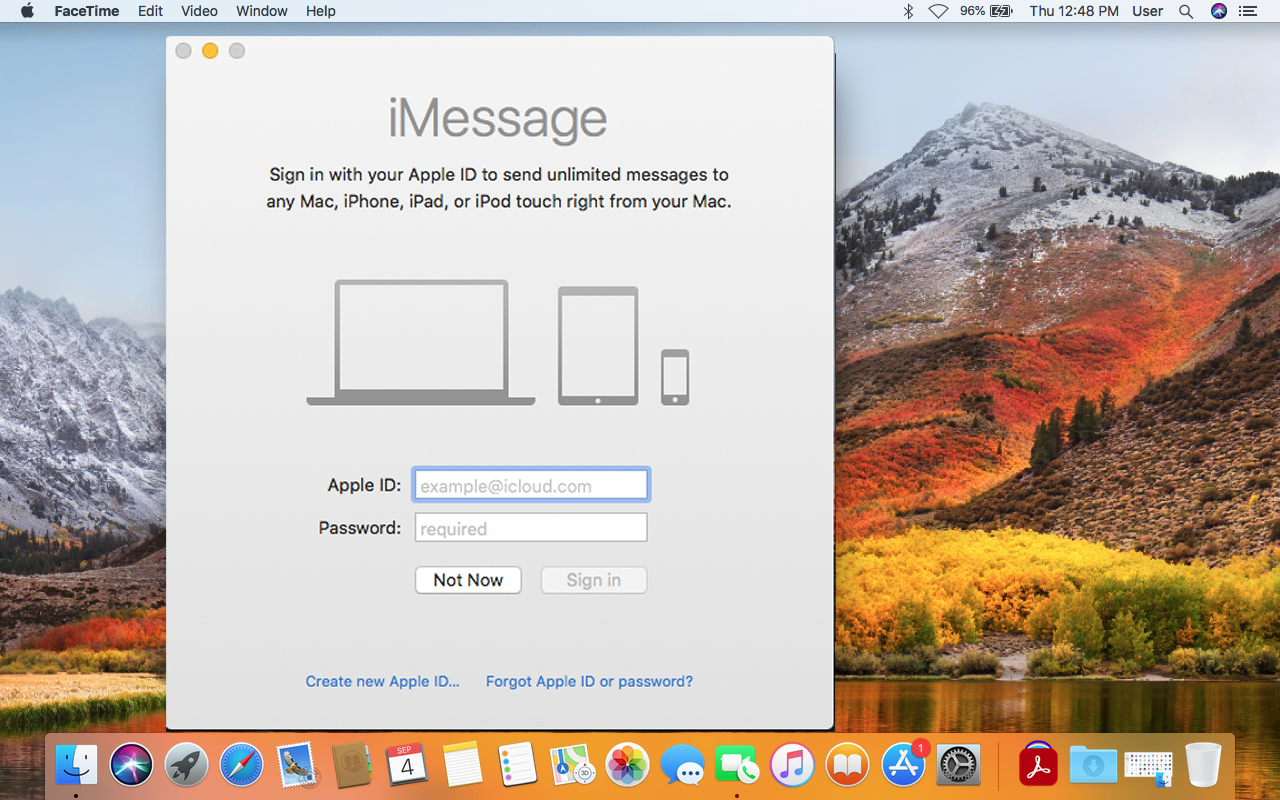Click the Sign in button
Image resolution: width=1280 pixels, height=800 pixels.
594,580
